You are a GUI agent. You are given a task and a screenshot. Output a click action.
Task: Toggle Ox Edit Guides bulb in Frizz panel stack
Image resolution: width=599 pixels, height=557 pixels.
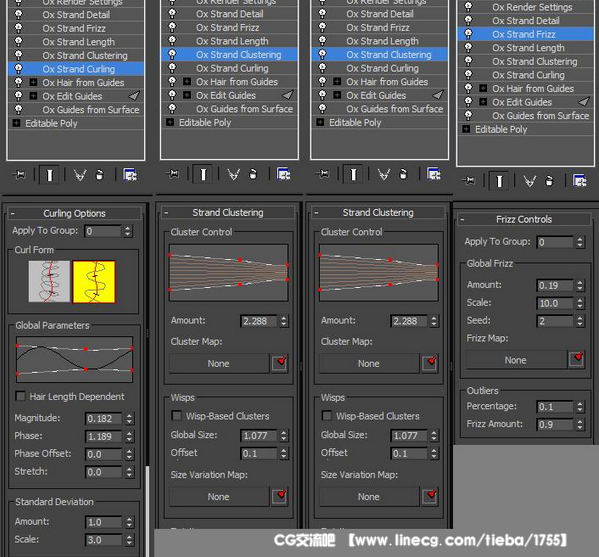pos(468,102)
